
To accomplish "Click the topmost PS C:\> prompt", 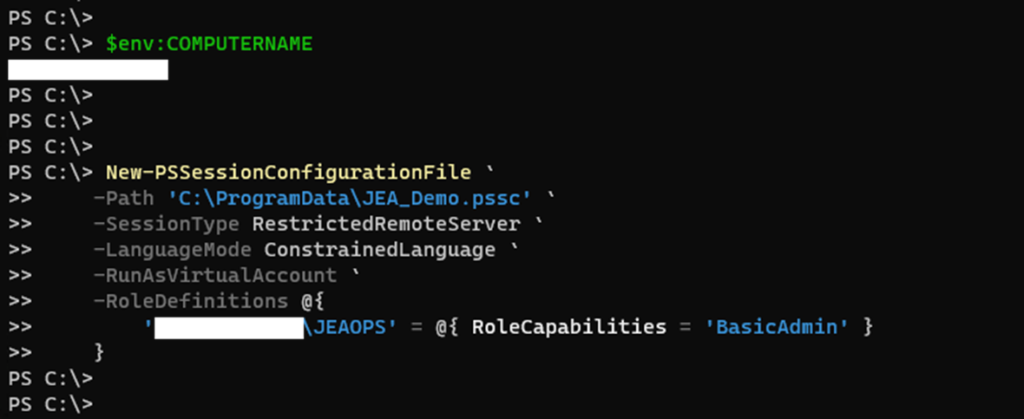I will pyautogui.click(x=49, y=17).
